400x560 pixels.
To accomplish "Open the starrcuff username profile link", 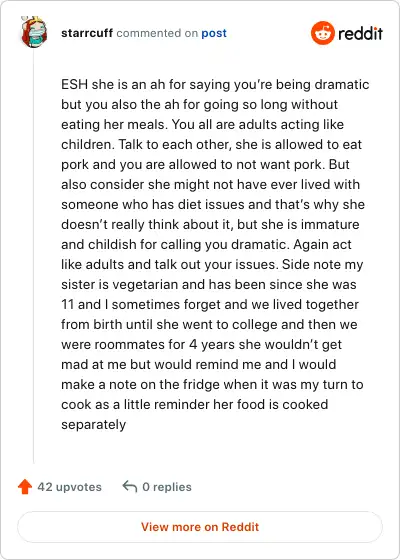I will click(x=87, y=33).
